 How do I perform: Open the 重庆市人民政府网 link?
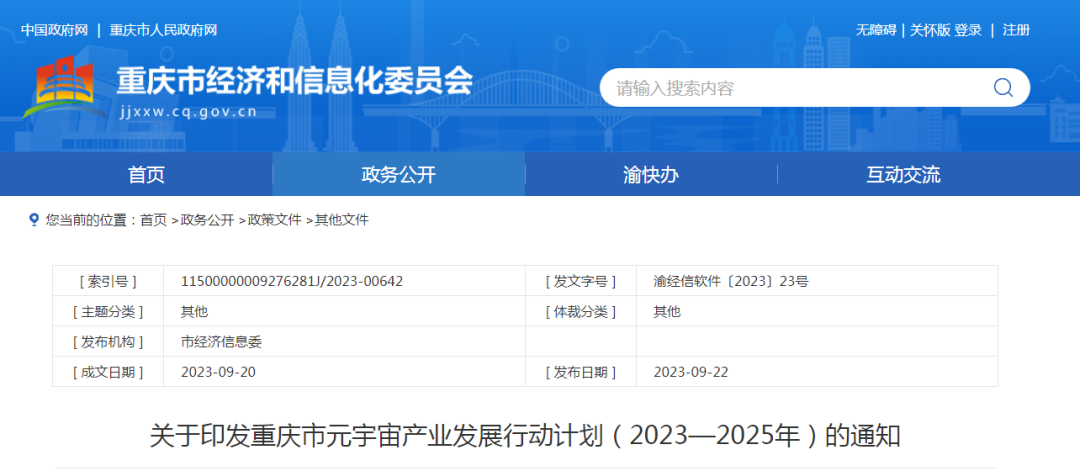point(163,30)
